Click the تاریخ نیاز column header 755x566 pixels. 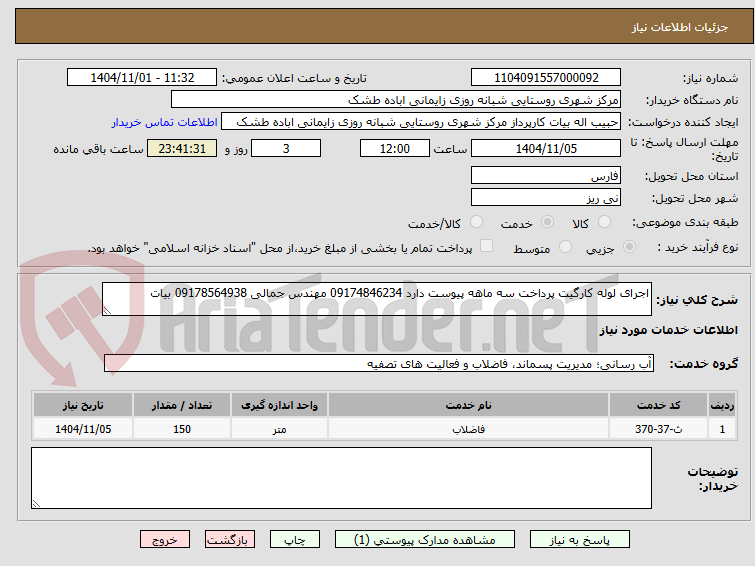pos(83,405)
